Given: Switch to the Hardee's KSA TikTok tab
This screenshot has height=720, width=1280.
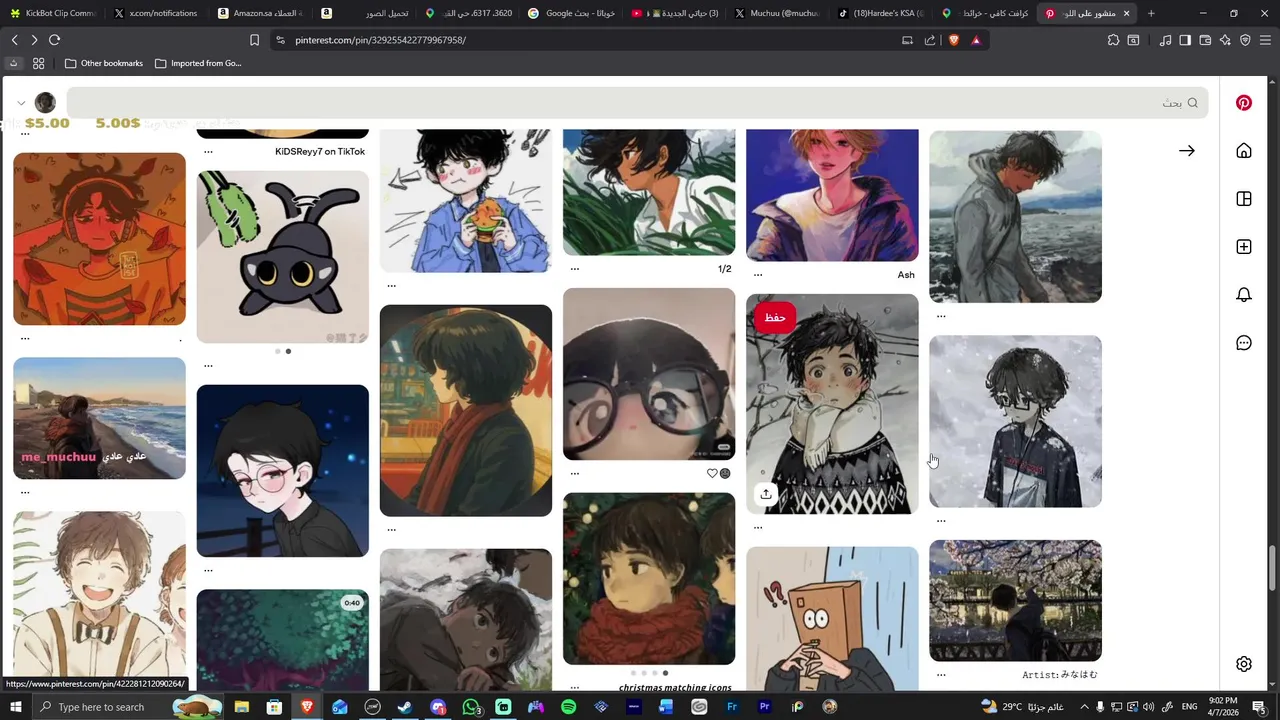Looking at the screenshot, I should click(x=884, y=13).
